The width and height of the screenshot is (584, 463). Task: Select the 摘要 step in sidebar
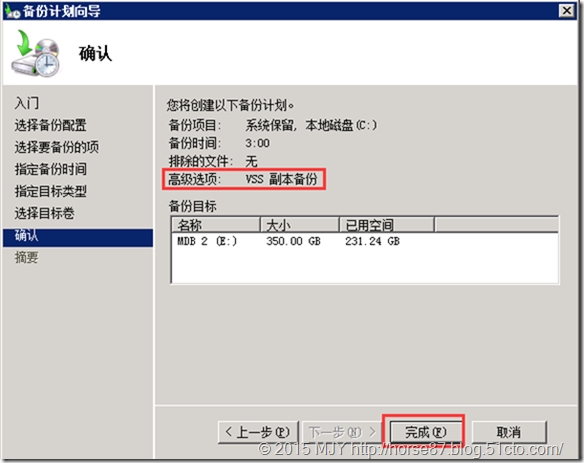[x=26, y=257]
